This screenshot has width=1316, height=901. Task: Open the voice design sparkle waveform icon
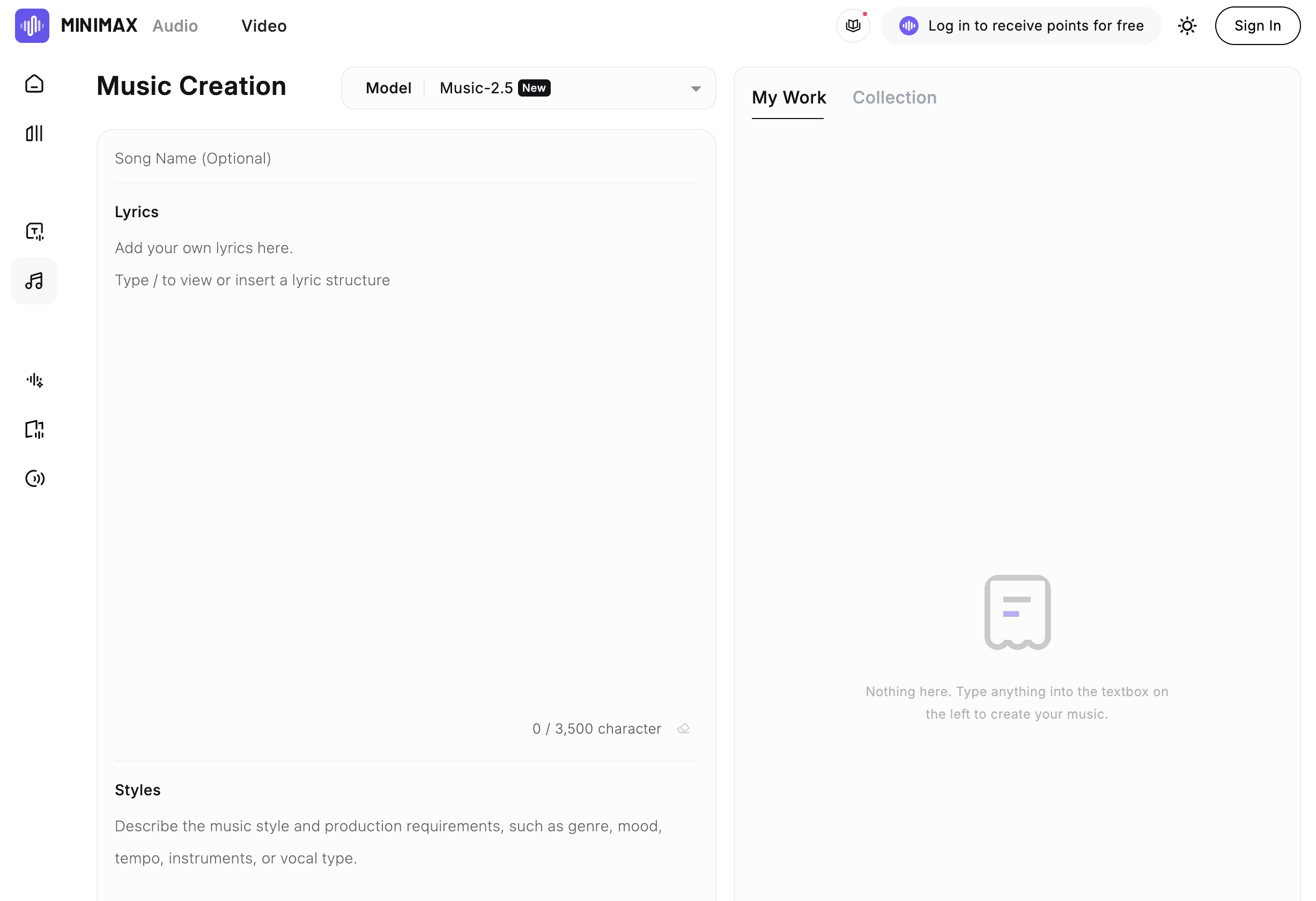coord(34,380)
